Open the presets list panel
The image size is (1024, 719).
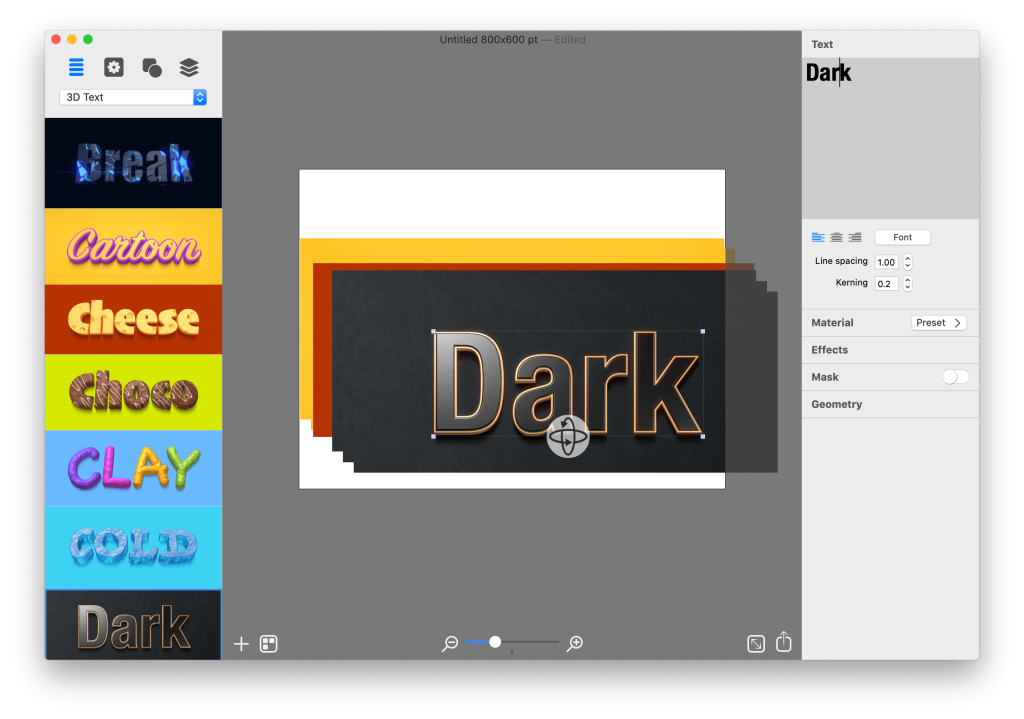(76, 67)
